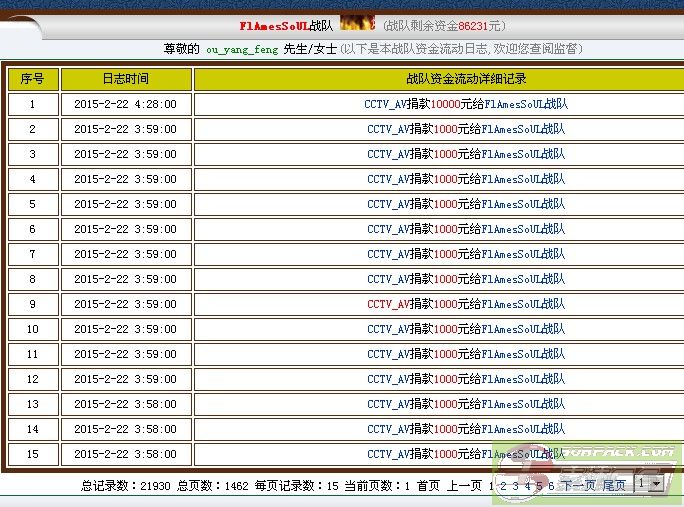This screenshot has height=507, width=684.
Task: Click the first page link (首页)
Action: 428,485
